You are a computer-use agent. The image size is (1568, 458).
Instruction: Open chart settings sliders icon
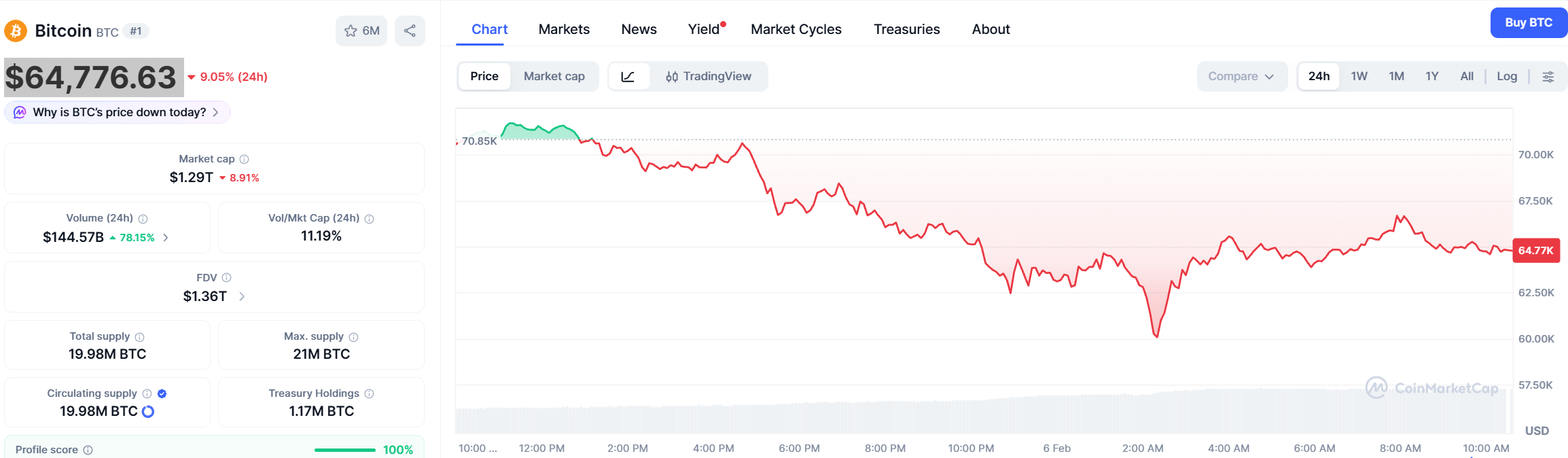pos(1548,77)
